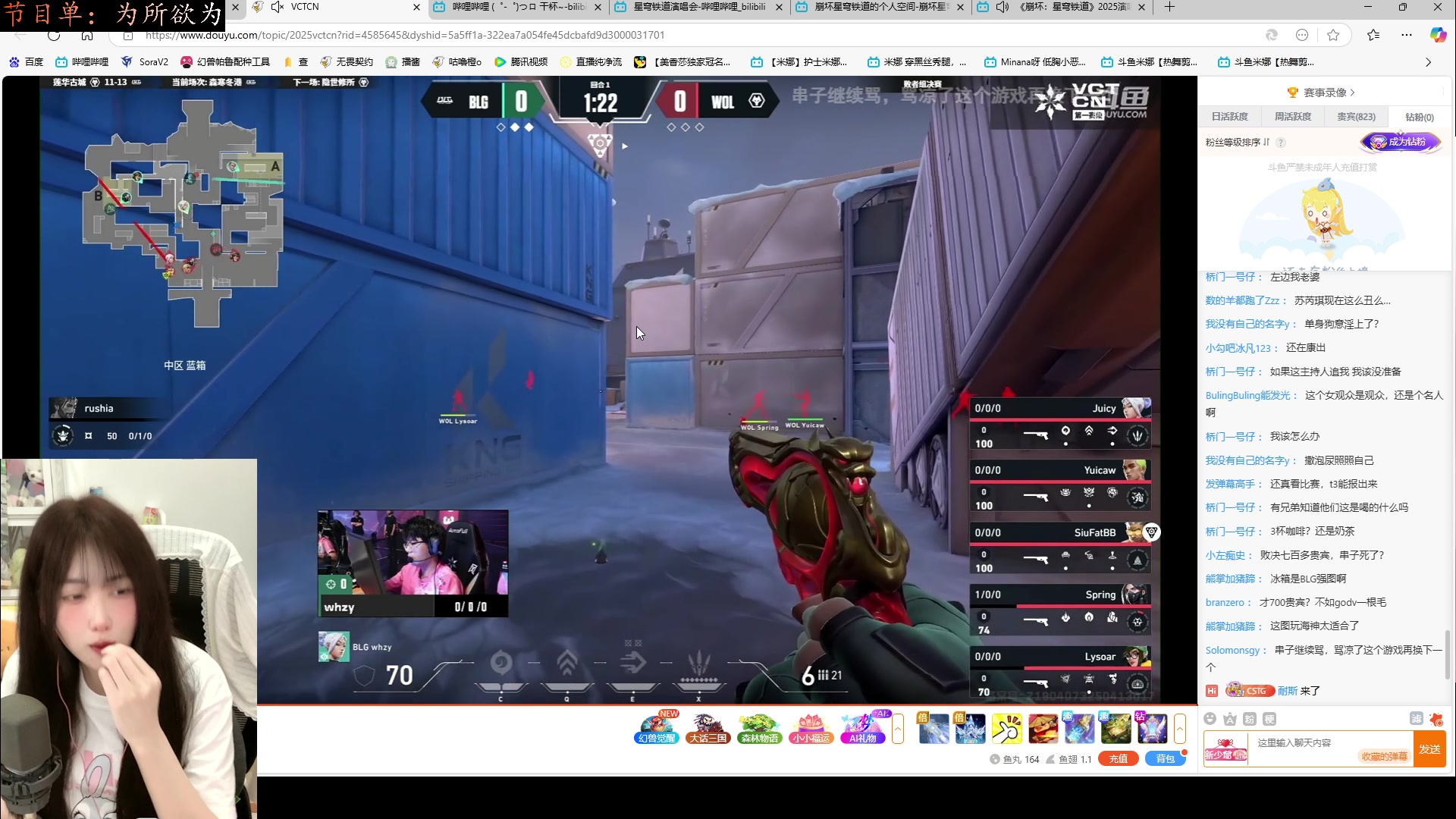
Task: Open the 幻兽觉醒 game icon
Action: pos(656,728)
